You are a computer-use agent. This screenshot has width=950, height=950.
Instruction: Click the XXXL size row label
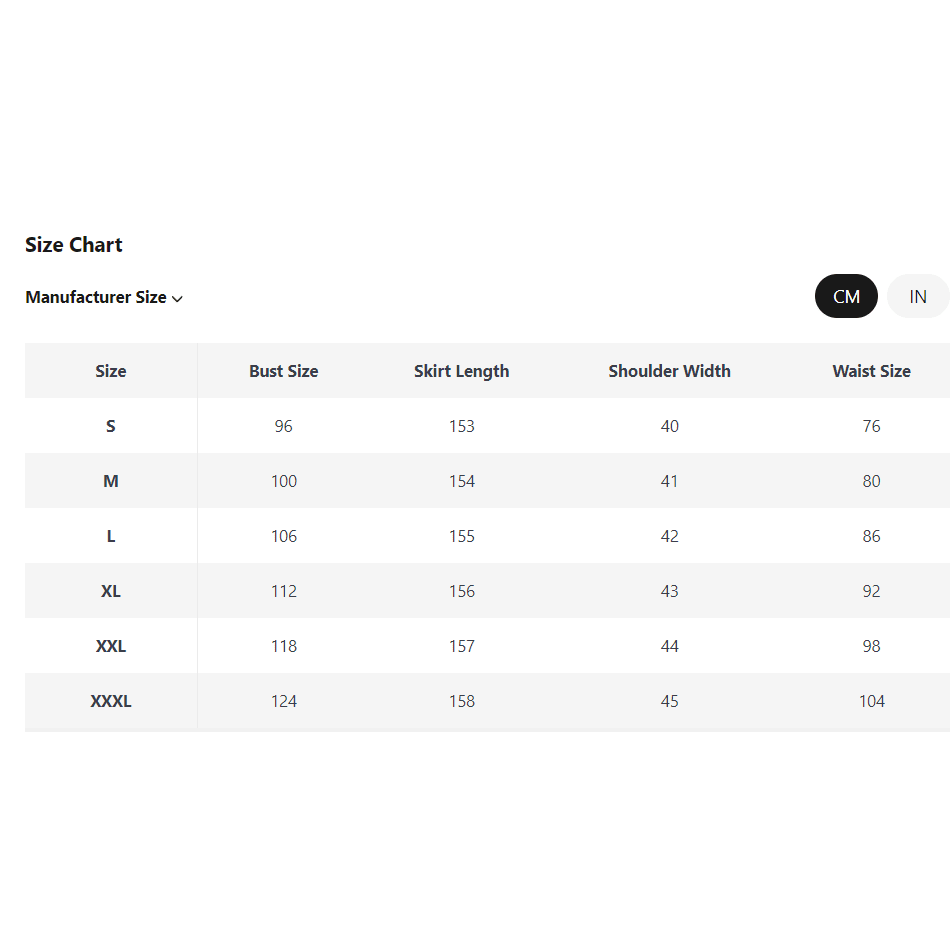(x=111, y=701)
